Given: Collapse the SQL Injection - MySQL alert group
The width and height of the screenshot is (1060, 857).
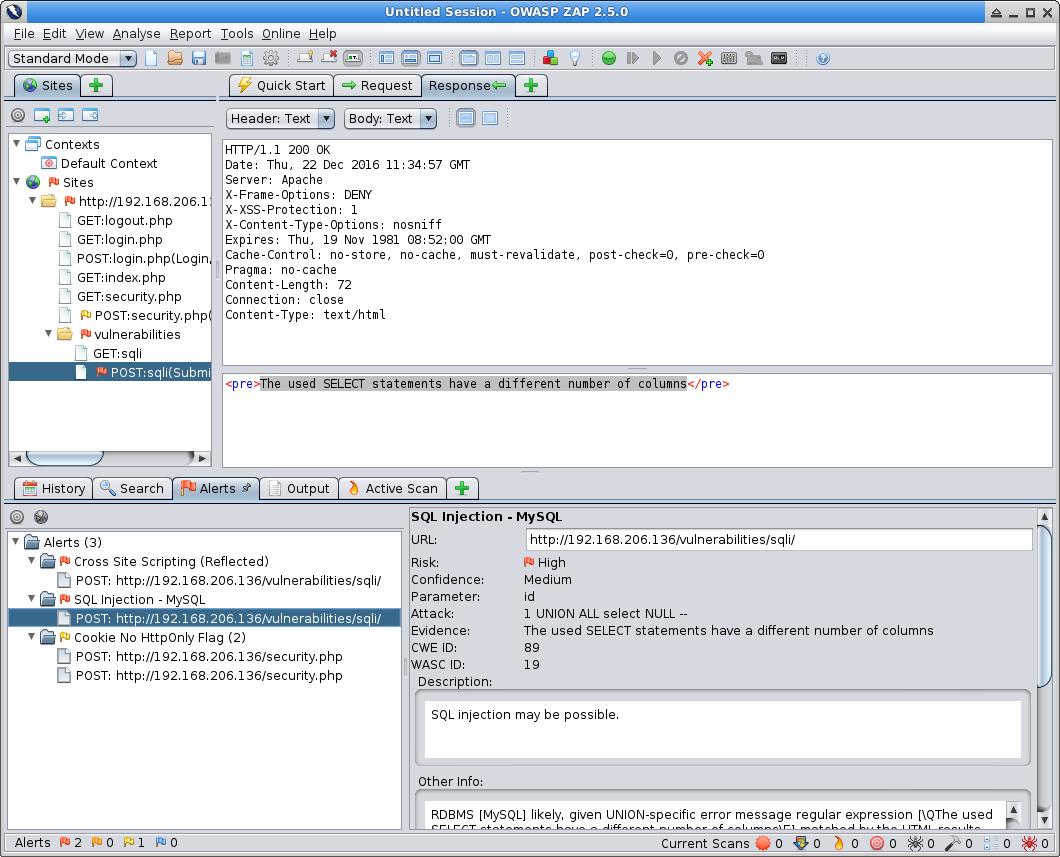Looking at the screenshot, I should [x=32, y=598].
